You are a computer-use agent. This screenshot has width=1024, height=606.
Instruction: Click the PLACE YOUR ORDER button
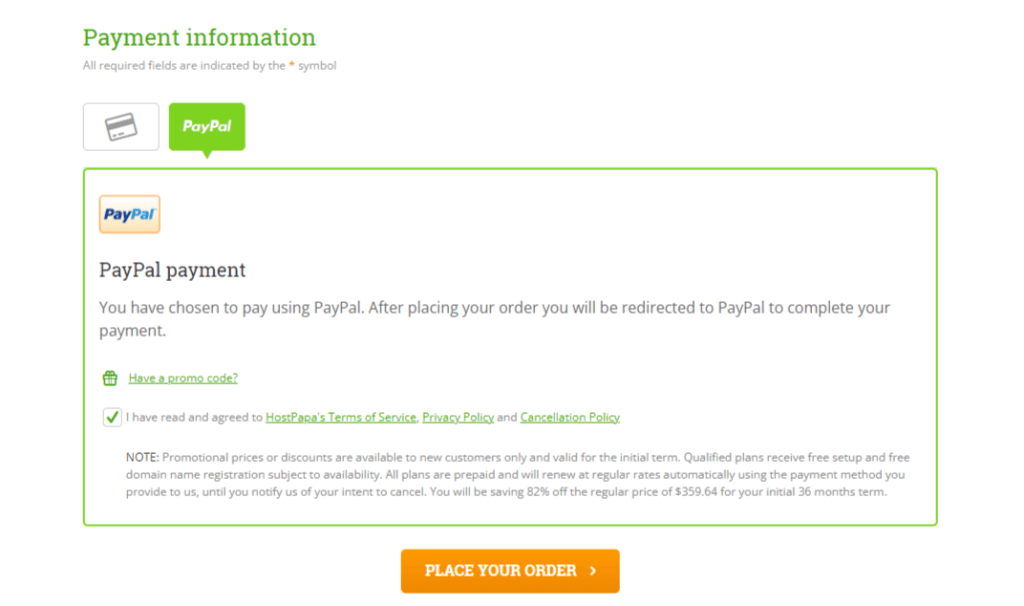(x=510, y=571)
